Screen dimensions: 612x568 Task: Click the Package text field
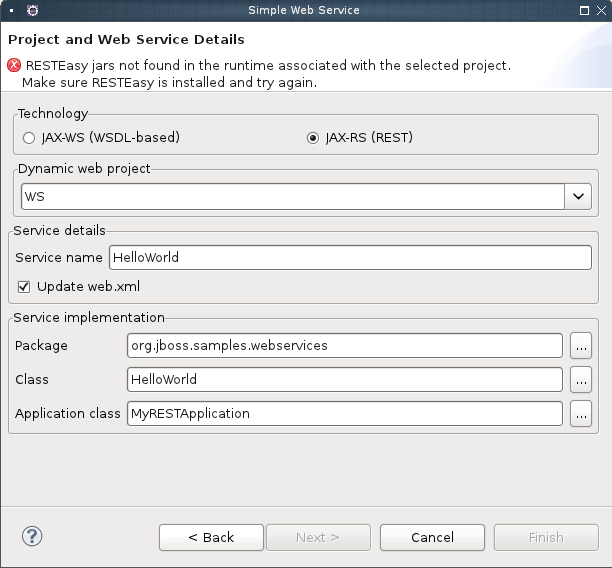pyautogui.click(x=345, y=345)
